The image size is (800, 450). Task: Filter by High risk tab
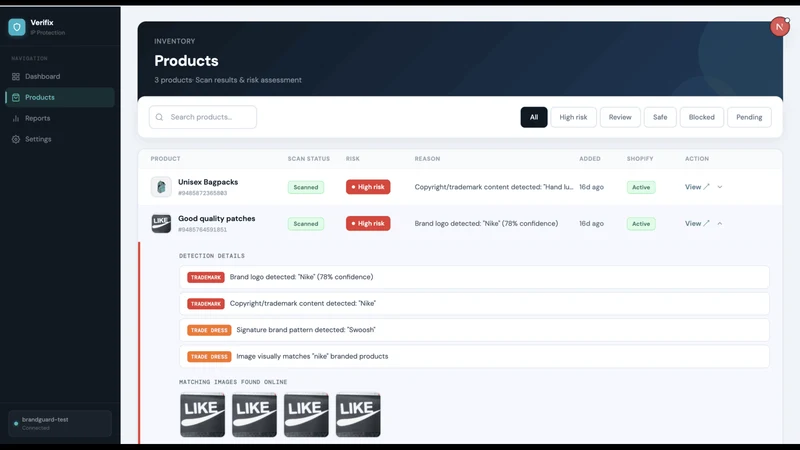pyautogui.click(x=573, y=117)
